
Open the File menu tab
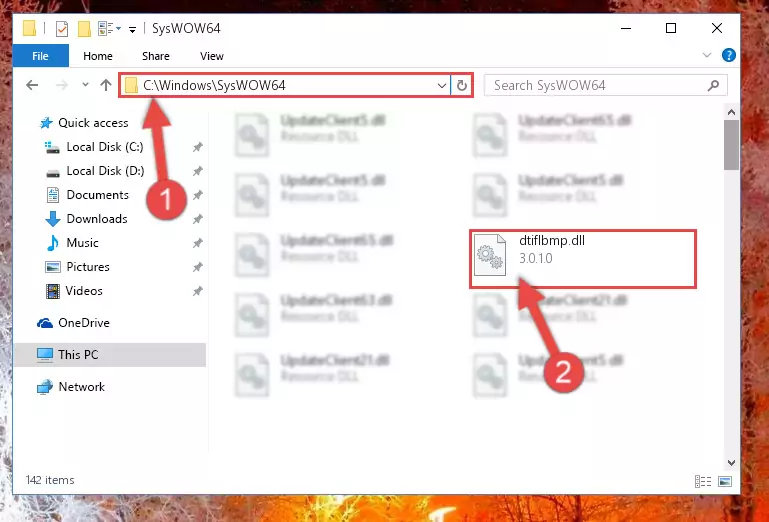click(x=40, y=56)
